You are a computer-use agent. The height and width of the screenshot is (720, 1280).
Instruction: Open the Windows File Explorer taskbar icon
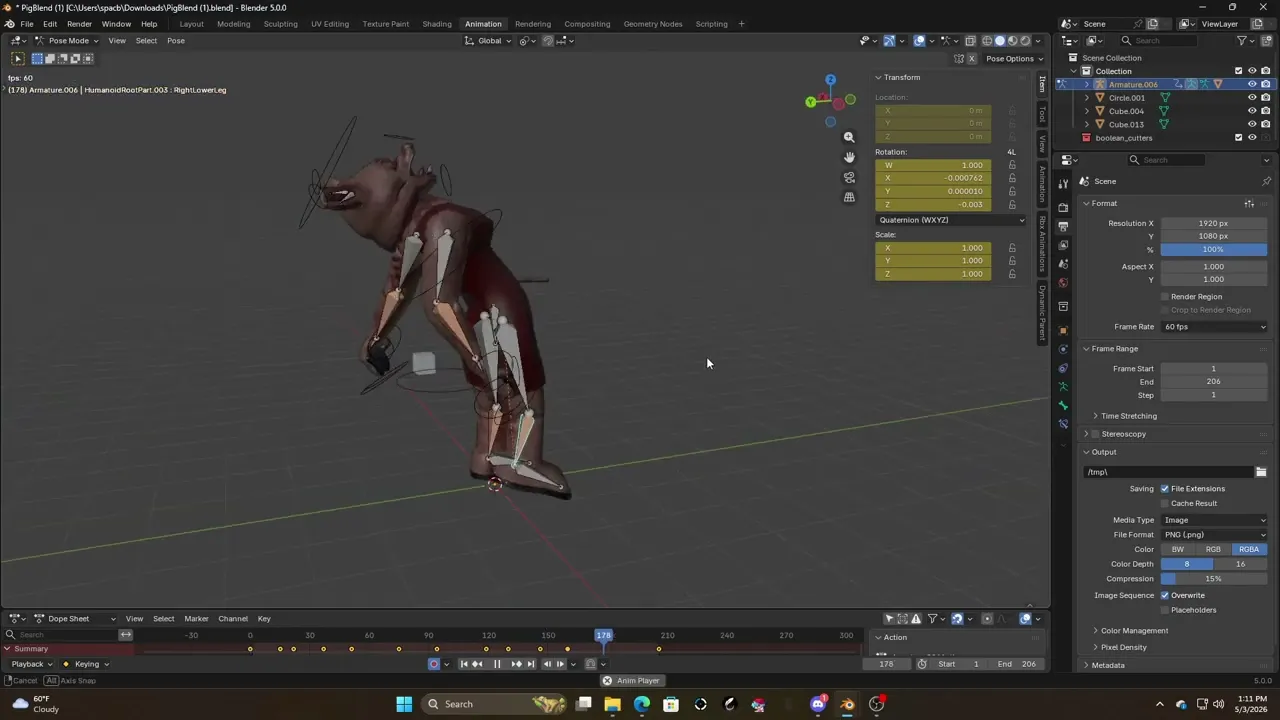pyautogui.click(x=612, y=704)
